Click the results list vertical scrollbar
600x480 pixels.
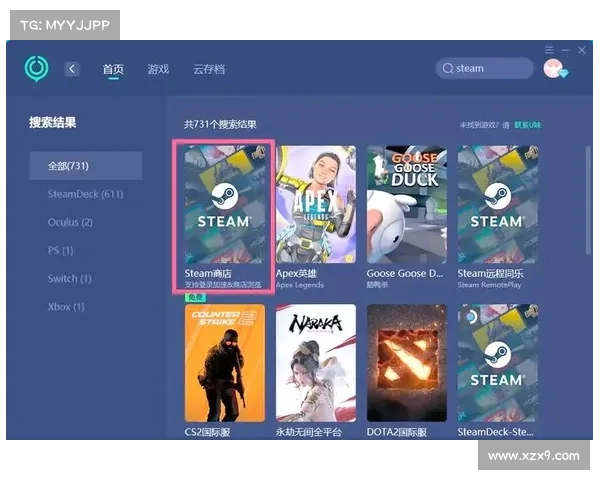coord(589,200)
